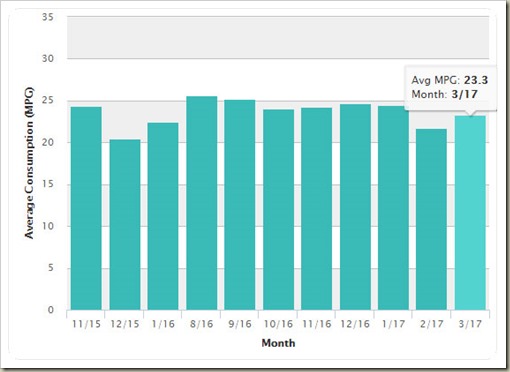
Task: Select the 12/15 bar in chart
Action: point(125,225)
